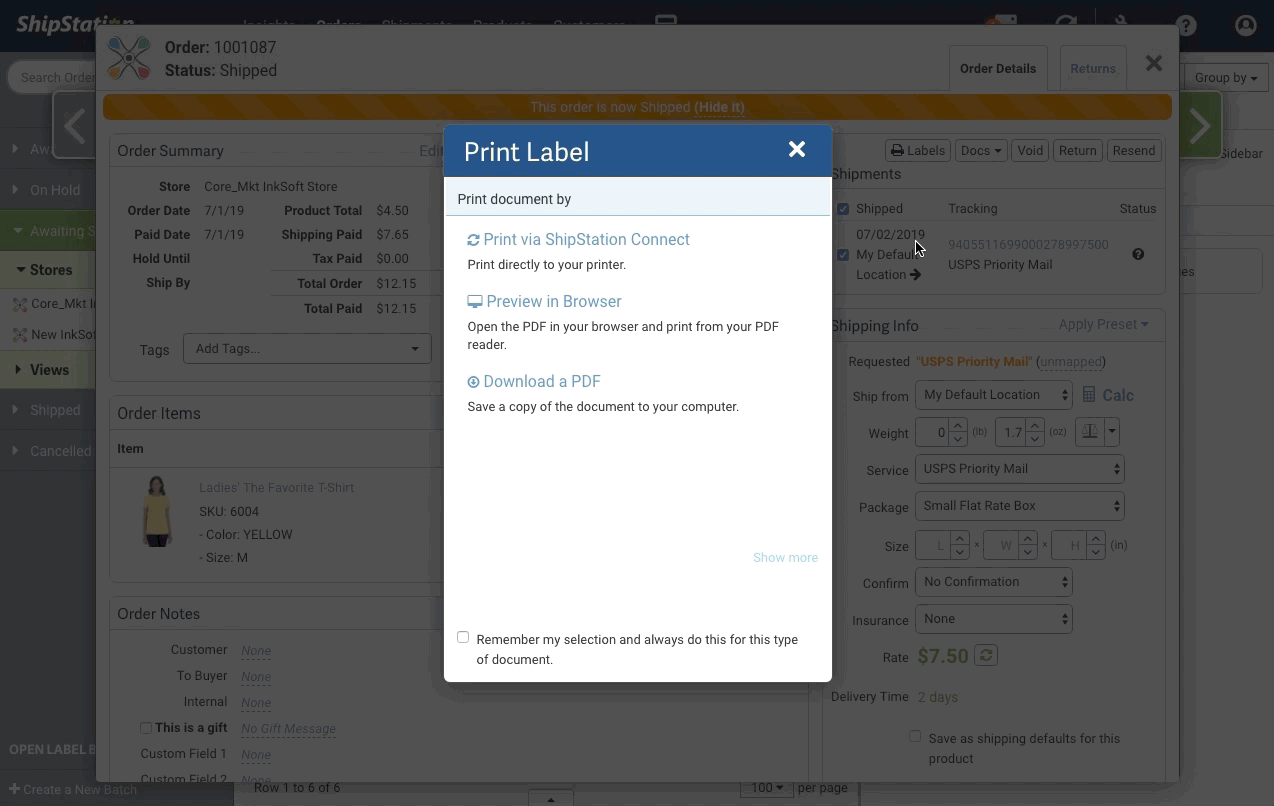Image resolution: width=1274 pixels, height=806 pixels.
Task: Open the Docs menu
Action: point(980,150)
